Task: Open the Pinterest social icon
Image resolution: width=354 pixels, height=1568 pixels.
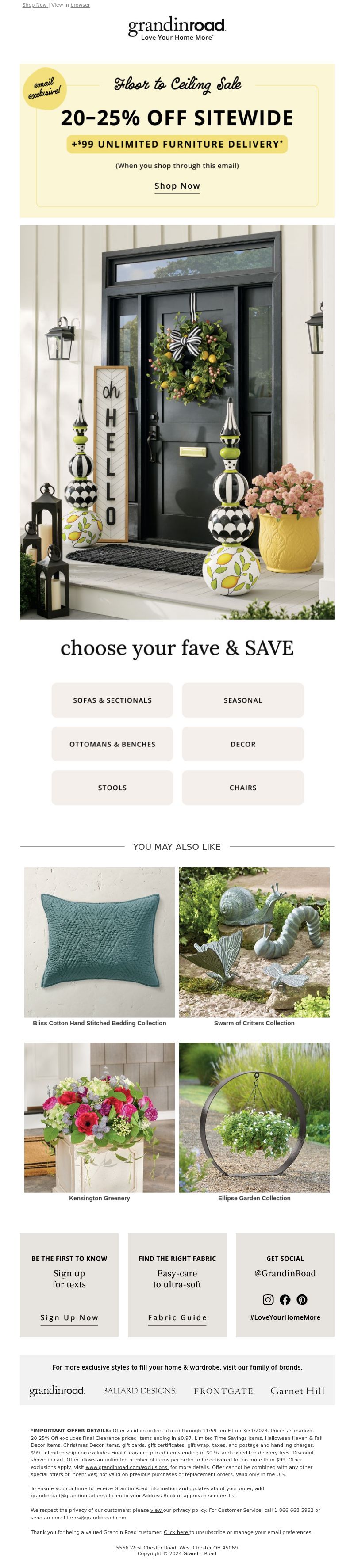Action: click(302, 1300)
